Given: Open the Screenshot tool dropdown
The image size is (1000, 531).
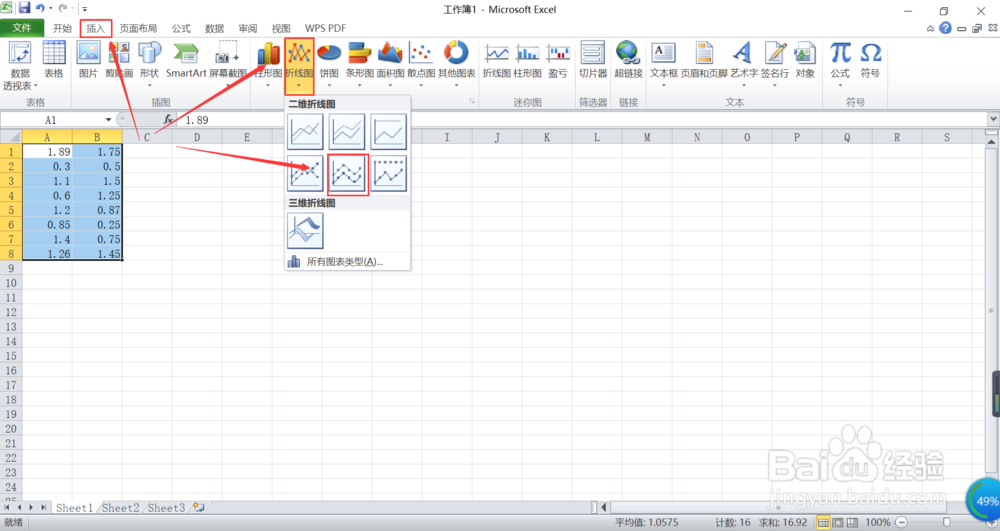Looking at the screenshot, I should point(228,64).
